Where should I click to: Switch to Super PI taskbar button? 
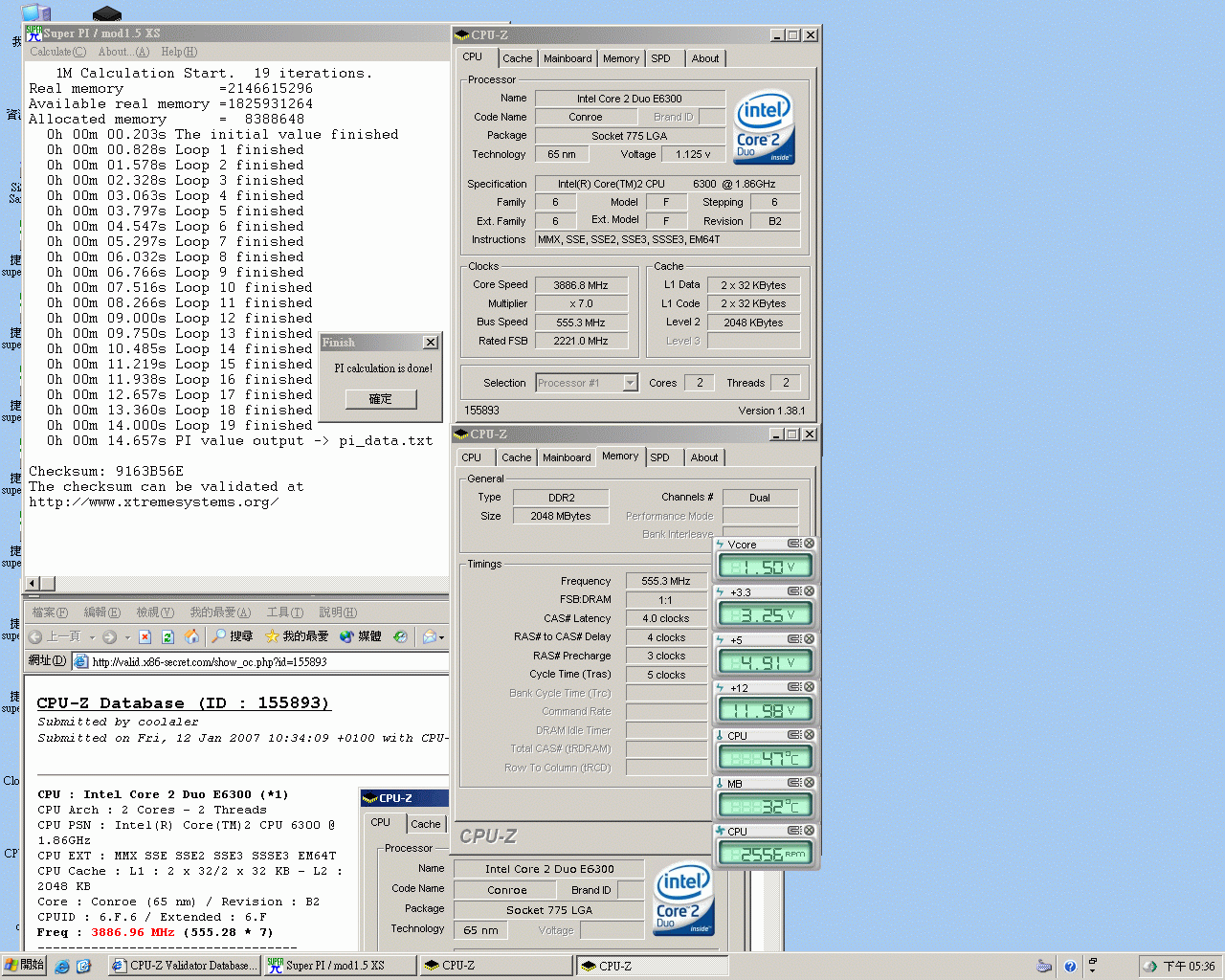point(339,966)
